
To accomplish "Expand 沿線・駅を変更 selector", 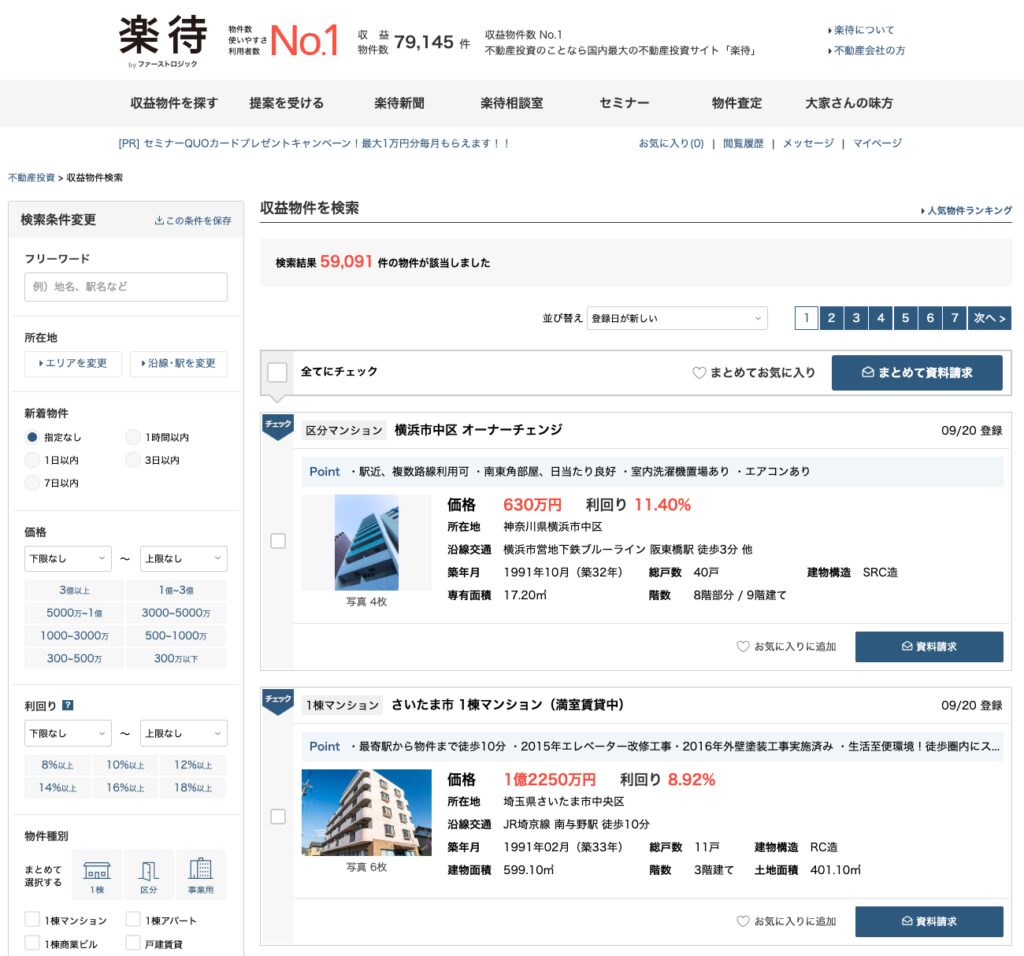I will (x=179, y=363).
